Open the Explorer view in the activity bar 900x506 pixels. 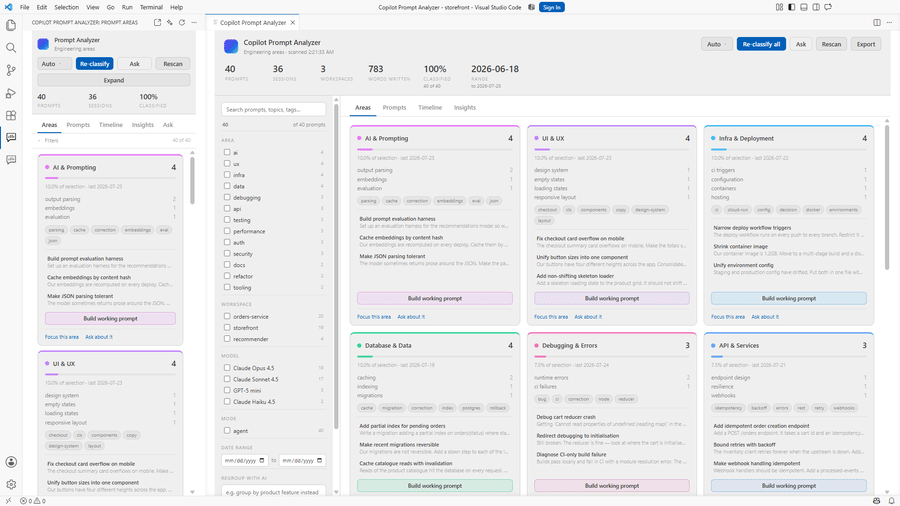click(x=11, y=25)
